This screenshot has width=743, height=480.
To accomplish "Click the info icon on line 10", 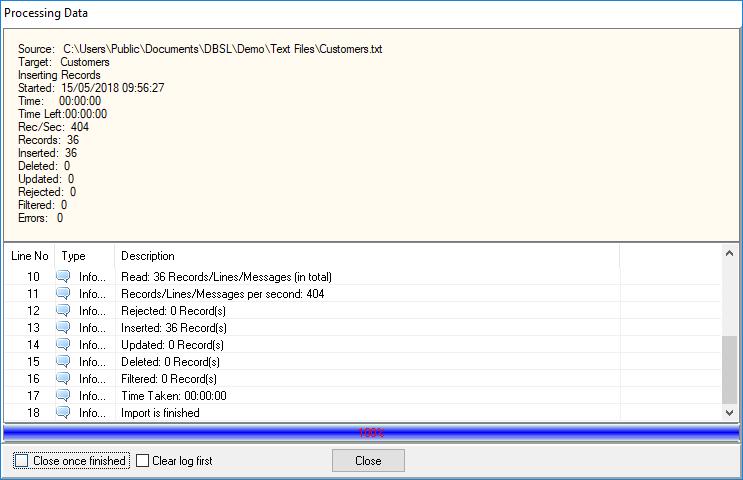I will [x=63, y=276].
